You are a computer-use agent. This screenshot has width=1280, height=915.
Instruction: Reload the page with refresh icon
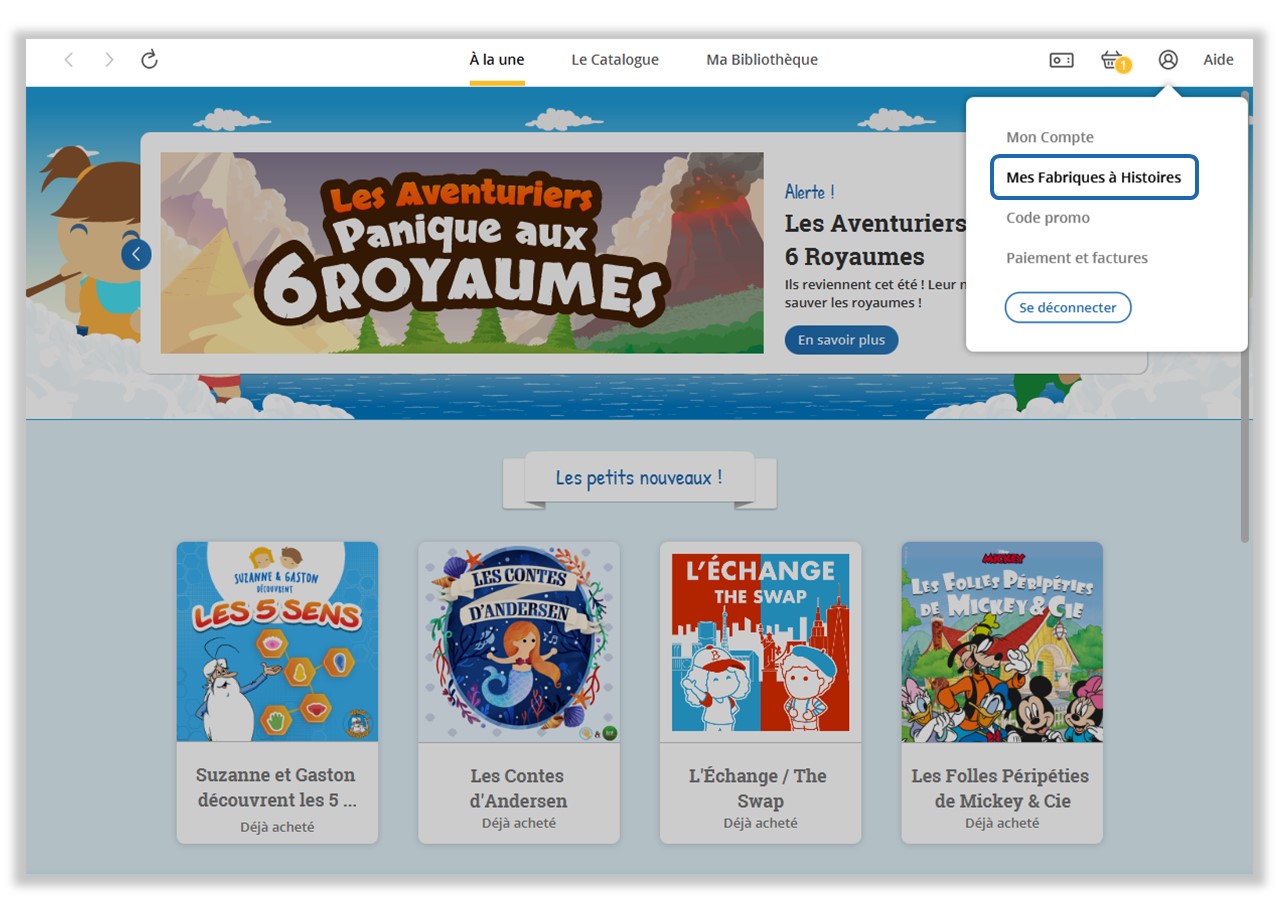[149, 60]
